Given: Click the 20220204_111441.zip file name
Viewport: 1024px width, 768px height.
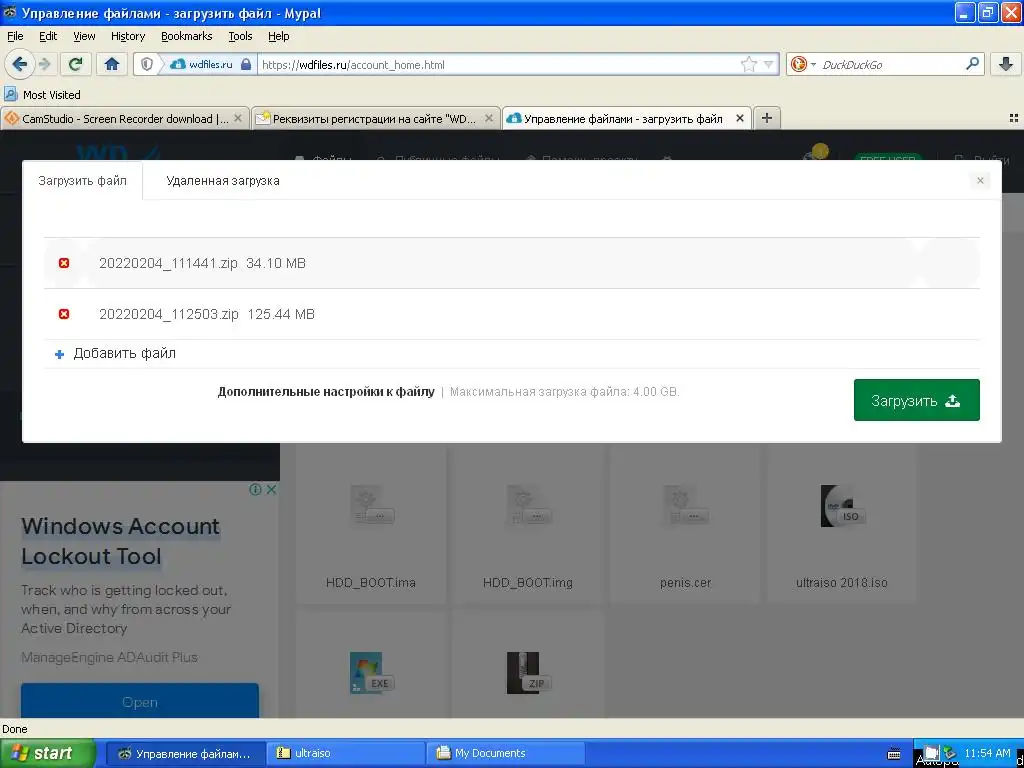Looking at the screenshot, I should (168, 263).
